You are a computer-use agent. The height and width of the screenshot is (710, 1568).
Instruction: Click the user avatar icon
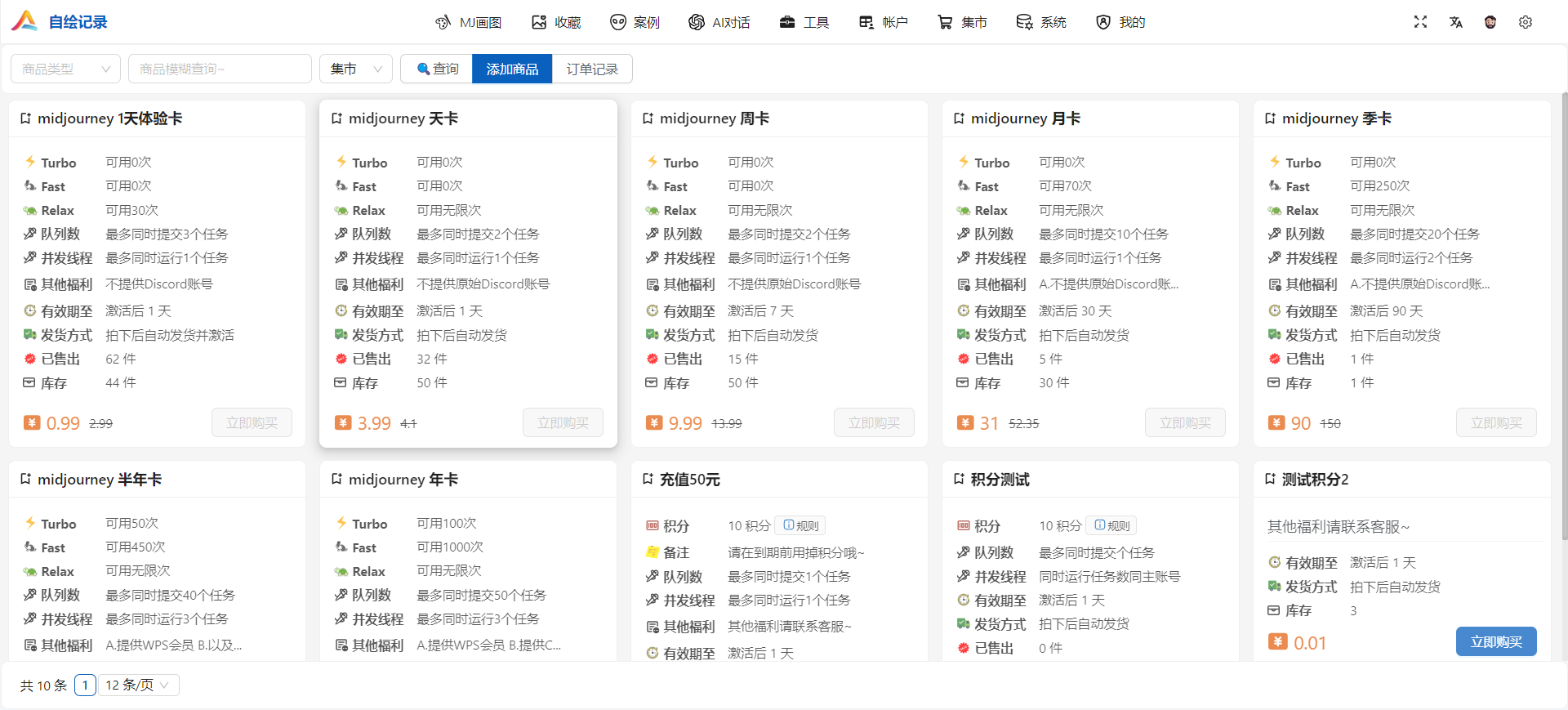point(1490,22)
